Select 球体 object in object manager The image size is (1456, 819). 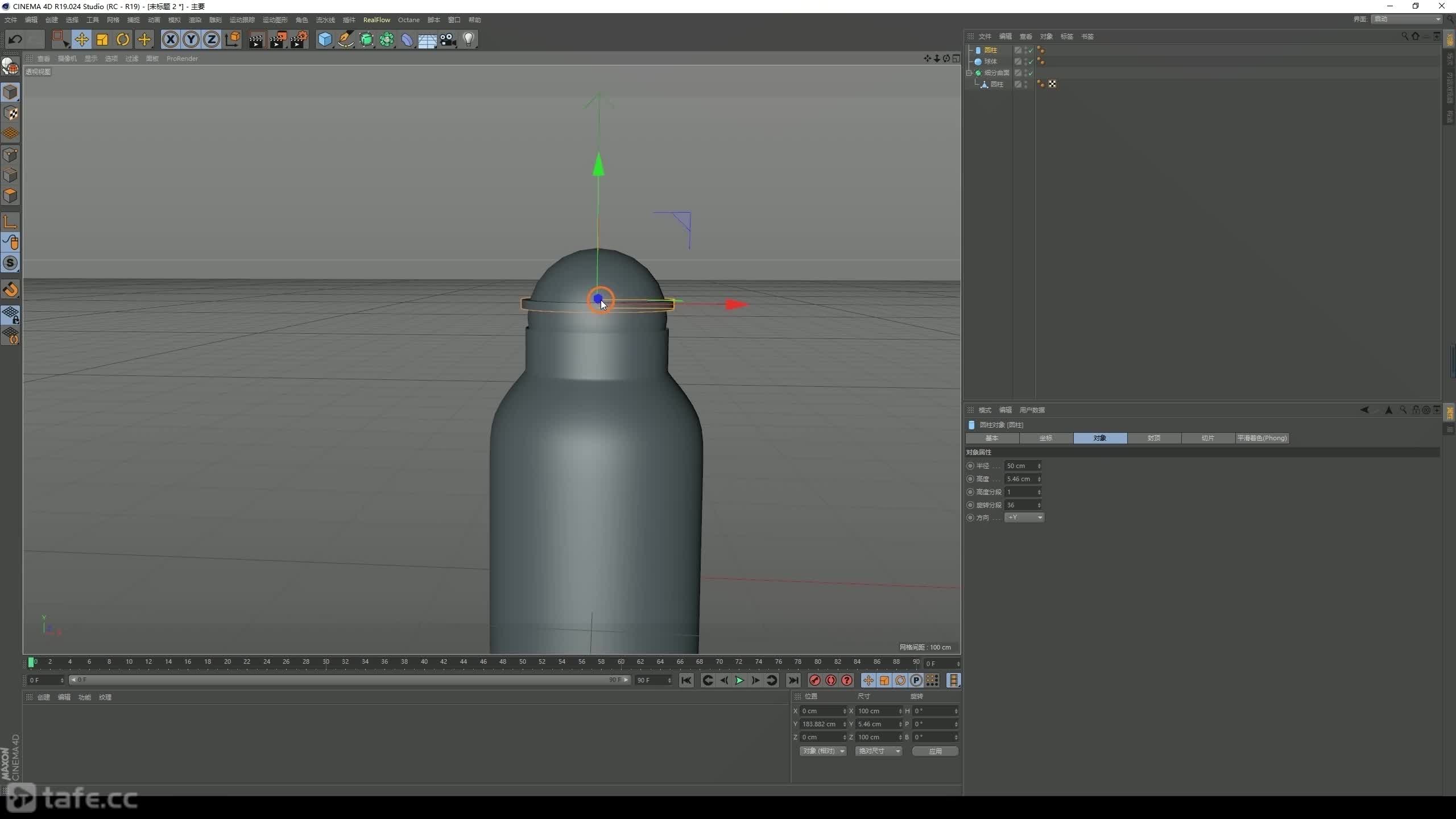(x=991, y=62)
